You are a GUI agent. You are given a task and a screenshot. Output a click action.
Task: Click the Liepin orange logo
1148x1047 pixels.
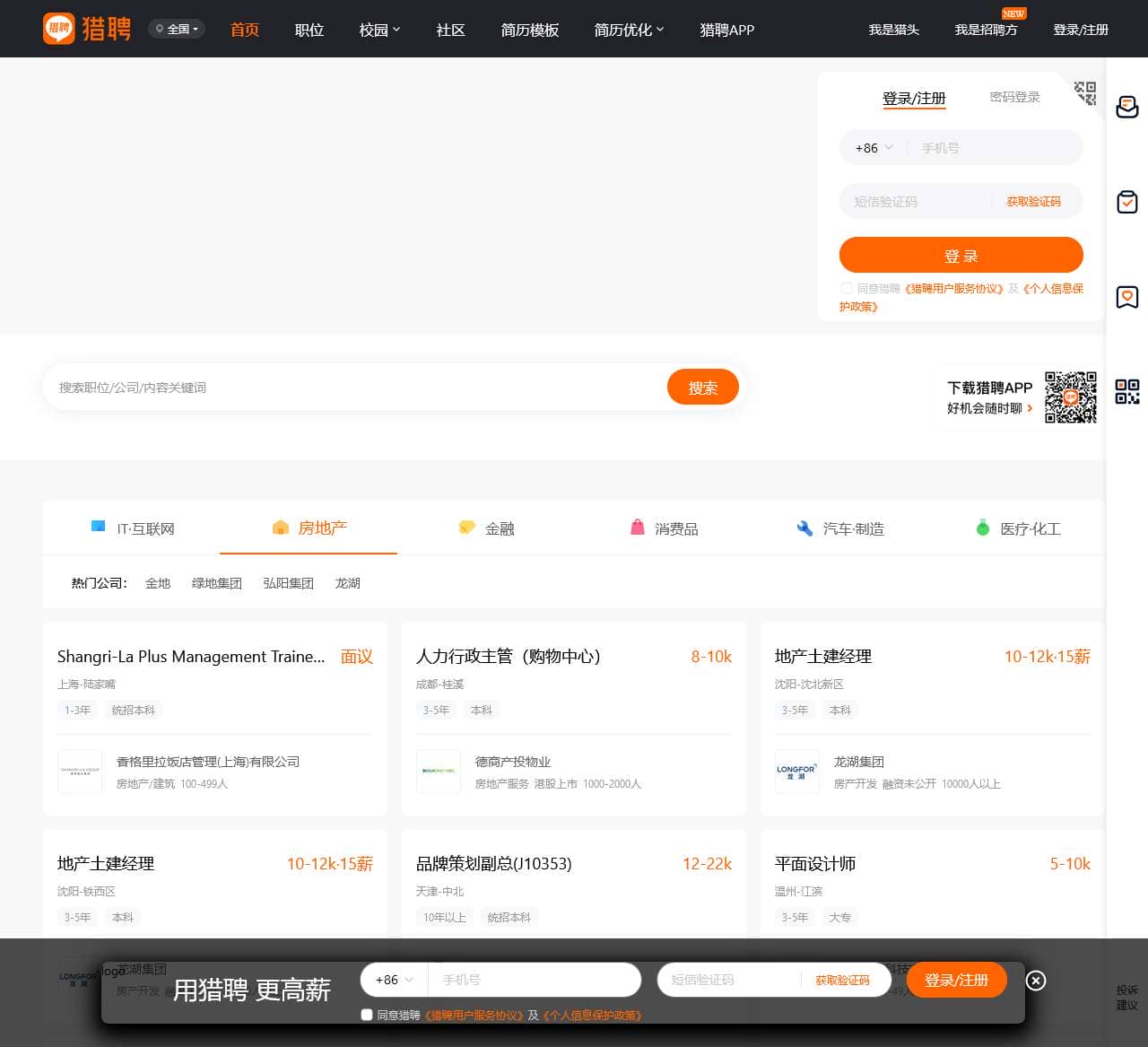pyautogui.click(x=87, y=29)
